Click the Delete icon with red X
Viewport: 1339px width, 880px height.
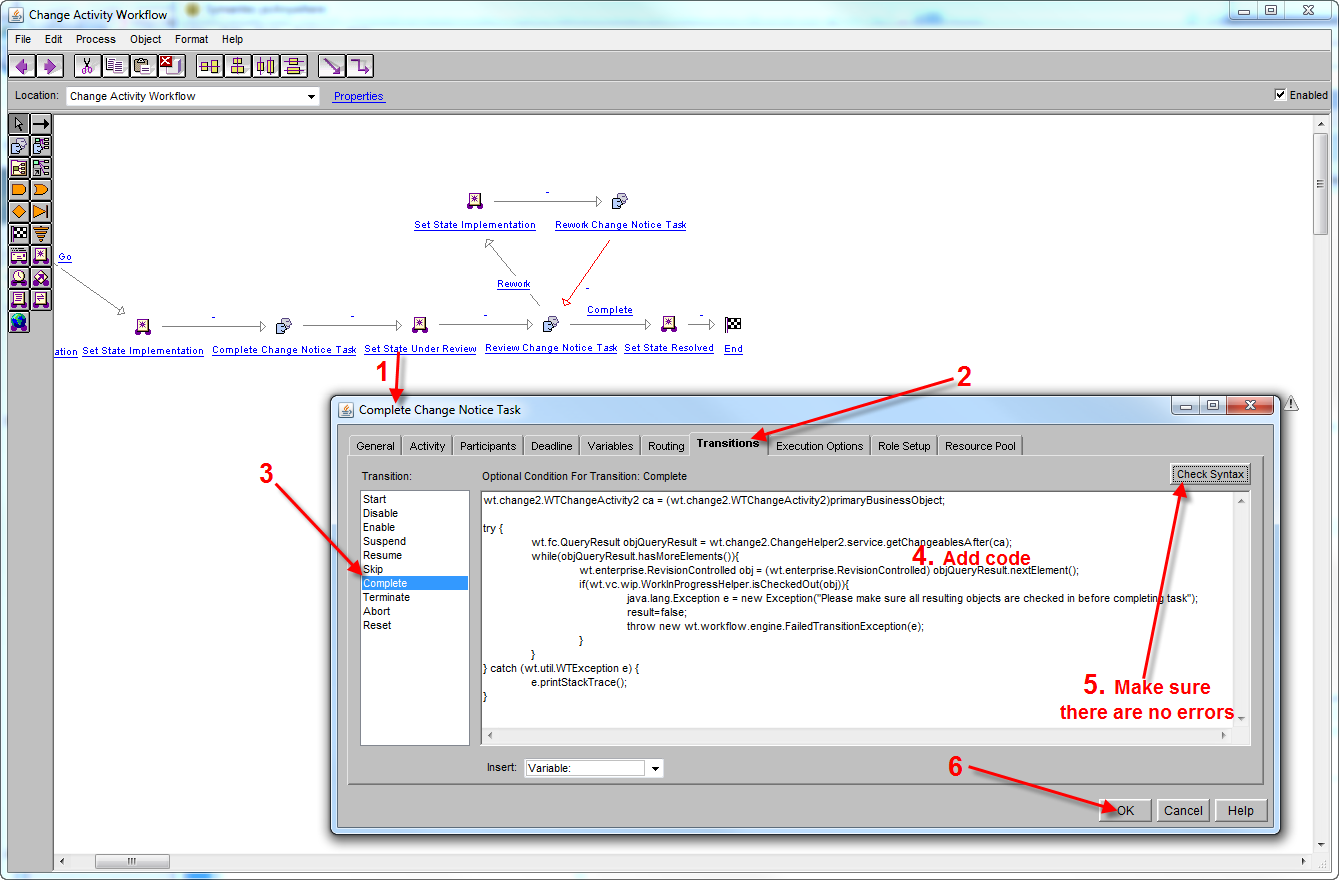pyautogui.click(x=171, y=66)
